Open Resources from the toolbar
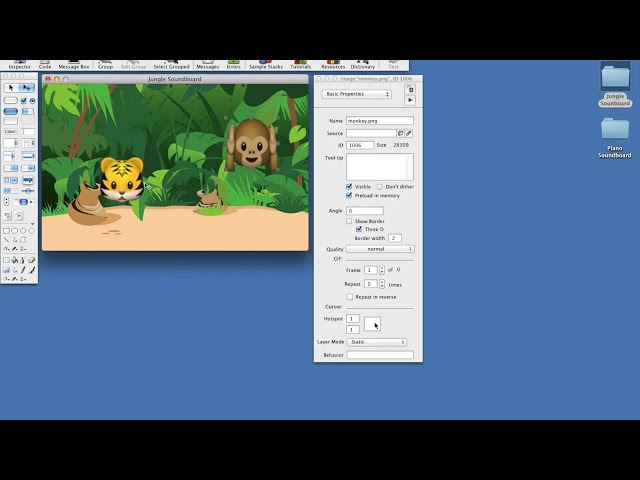 (333, 65)
